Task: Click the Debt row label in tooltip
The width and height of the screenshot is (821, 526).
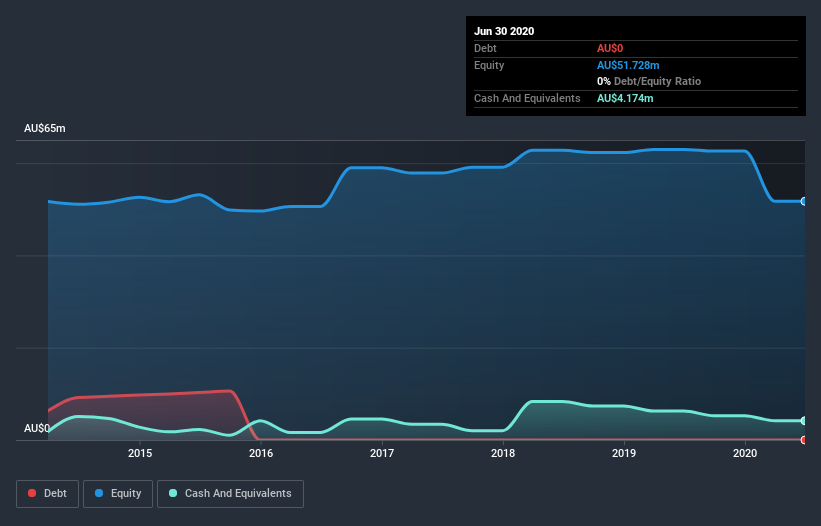Action: [x=485, y=48]
